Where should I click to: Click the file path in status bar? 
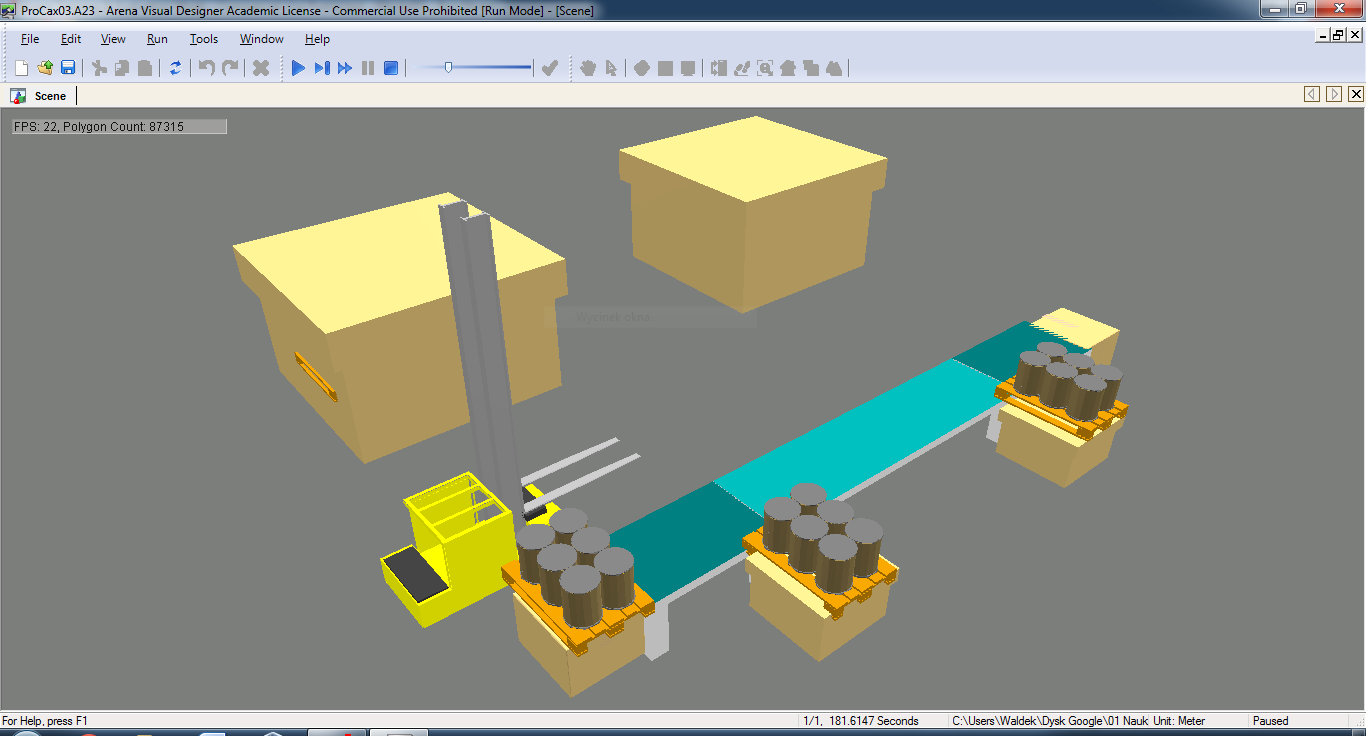pos(1049,721)
